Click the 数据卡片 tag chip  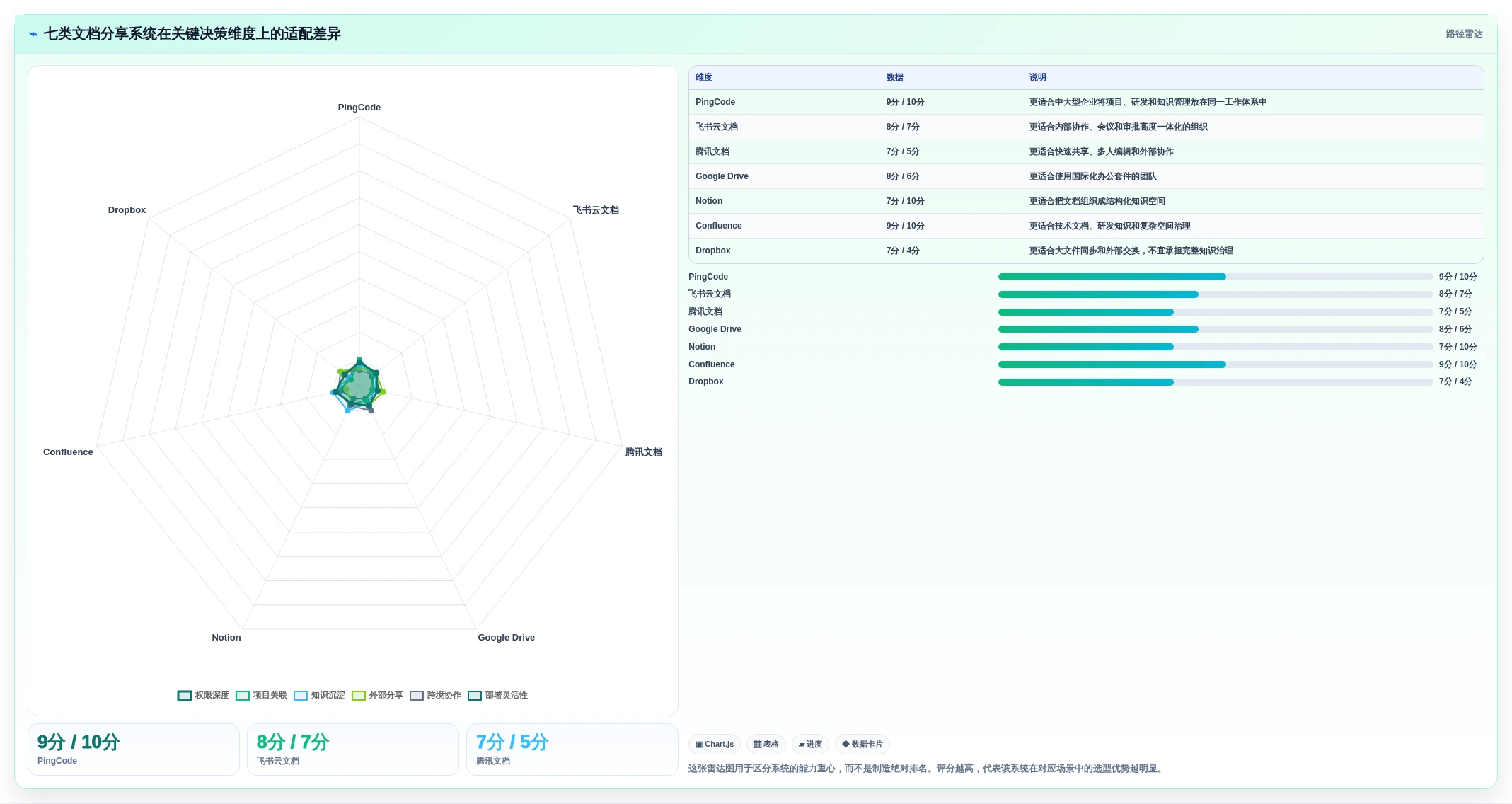862,745
